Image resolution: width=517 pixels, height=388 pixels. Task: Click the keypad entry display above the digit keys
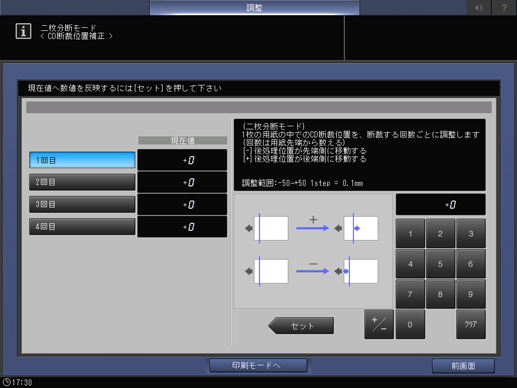click(x=440, y=204)
